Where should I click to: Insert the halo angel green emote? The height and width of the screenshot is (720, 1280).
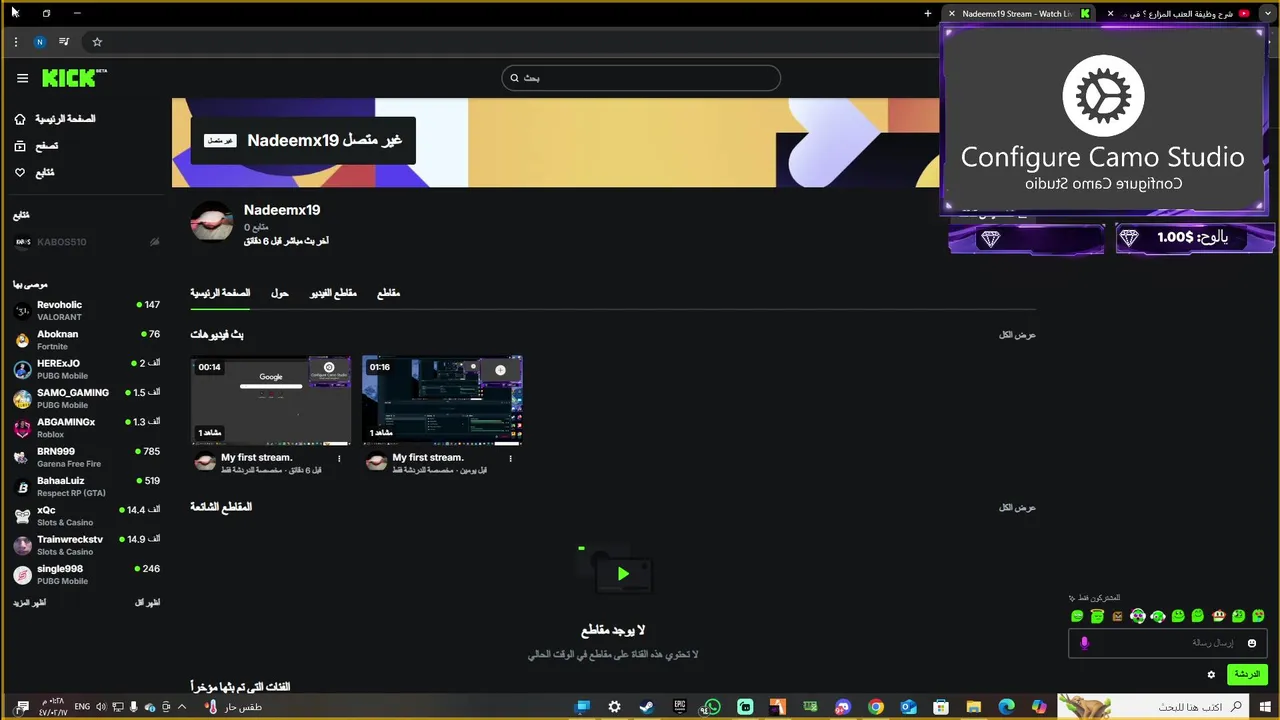pyautogui.click(x=1097, y=616)
